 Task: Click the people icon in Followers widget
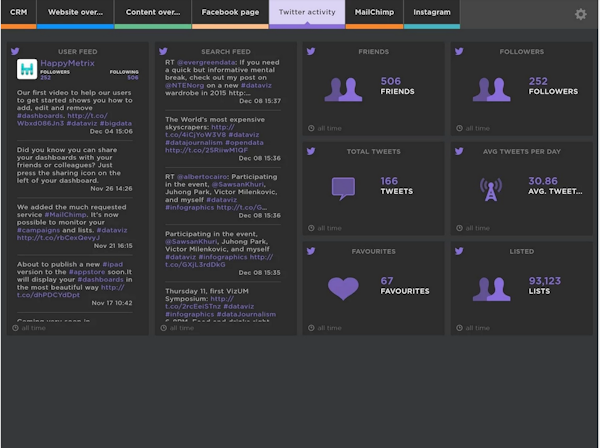(x=491, y=90)
